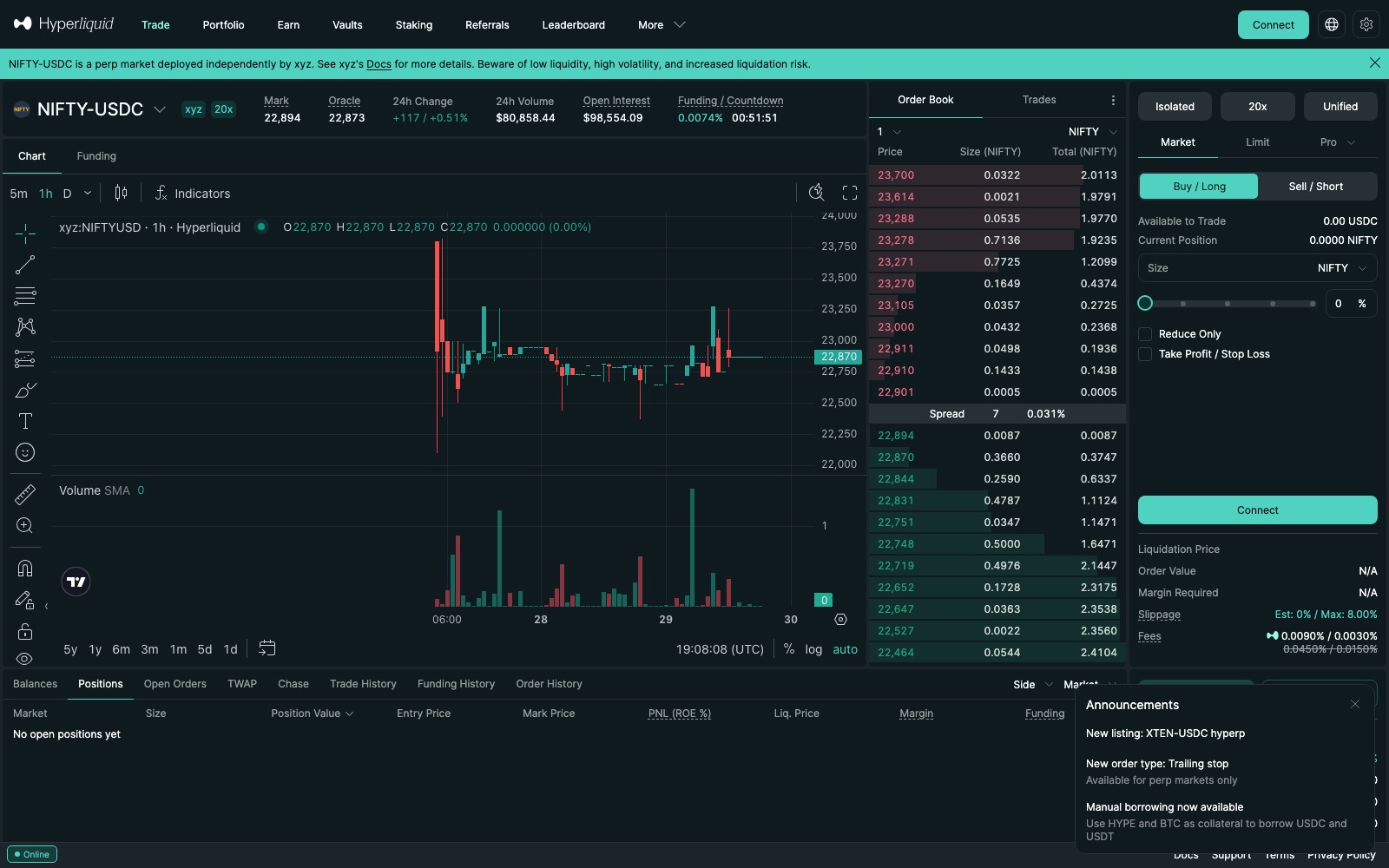Select the crosshair cursor tool
This screenshot has height=868, width=1389.
pos(25,233)
